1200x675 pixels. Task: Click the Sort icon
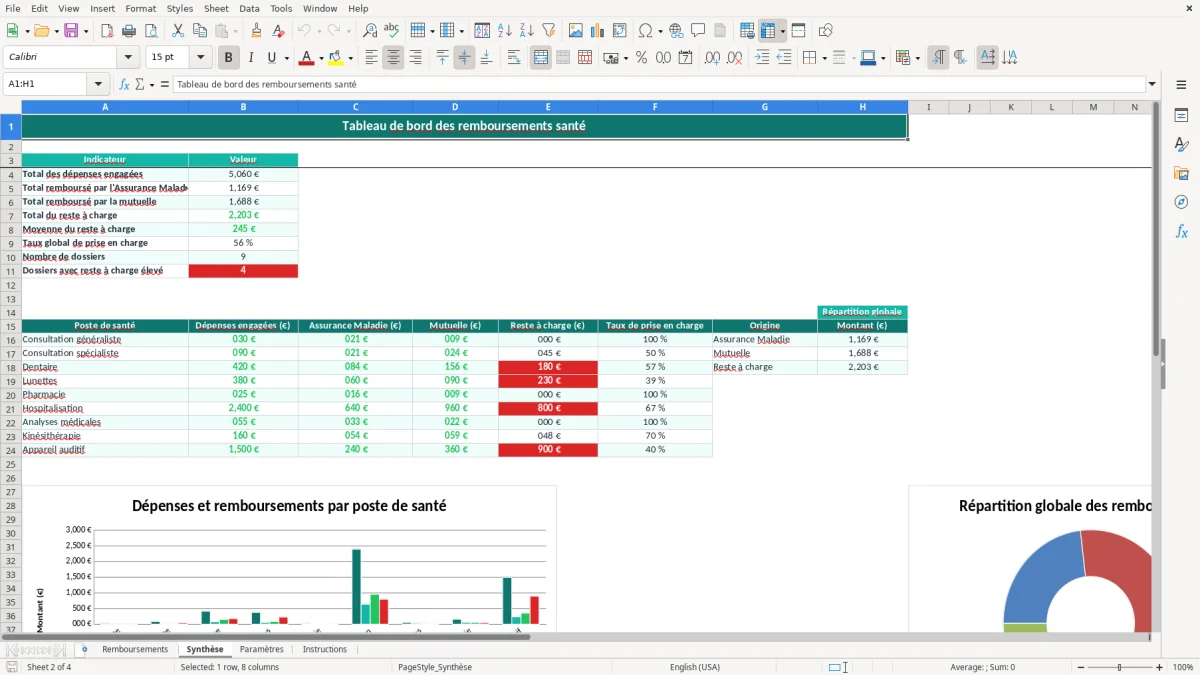click(x=482, y=31)
